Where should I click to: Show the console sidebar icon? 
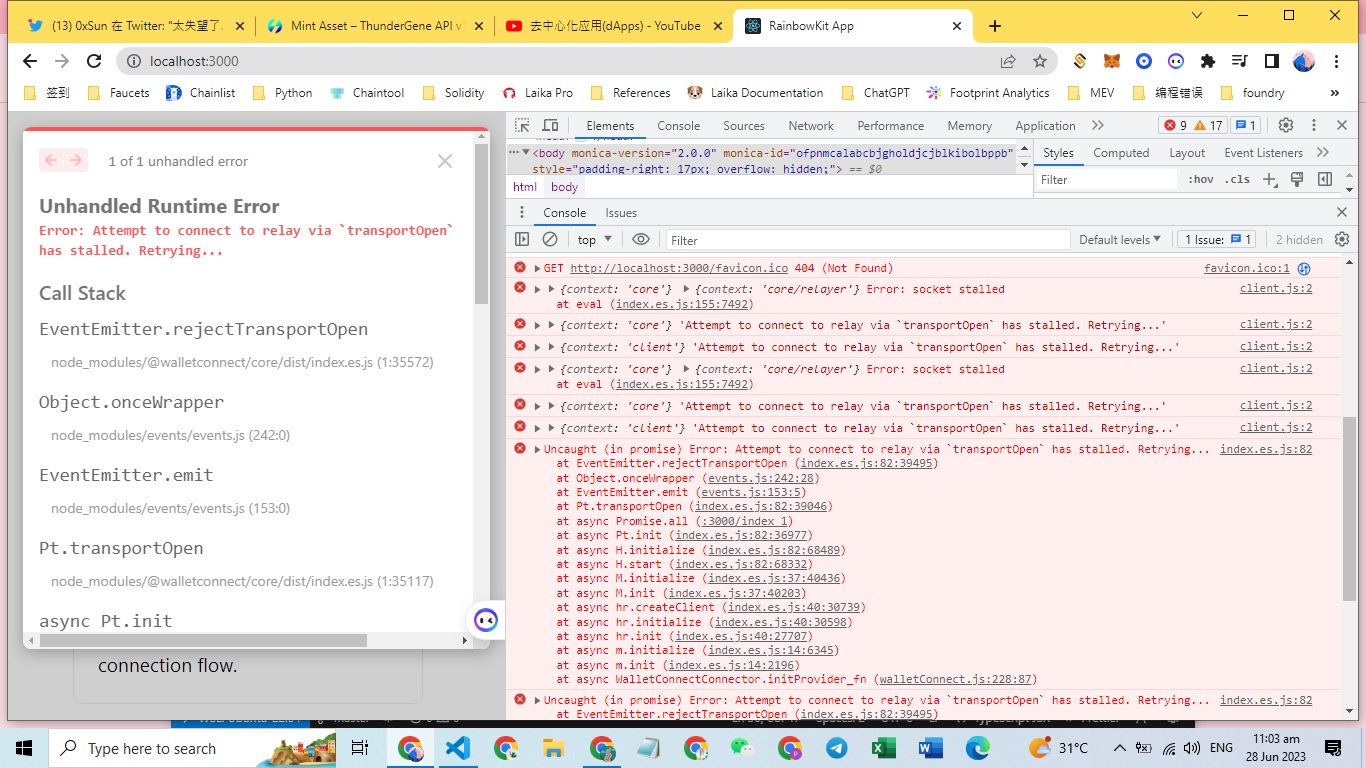click(521, 239)
